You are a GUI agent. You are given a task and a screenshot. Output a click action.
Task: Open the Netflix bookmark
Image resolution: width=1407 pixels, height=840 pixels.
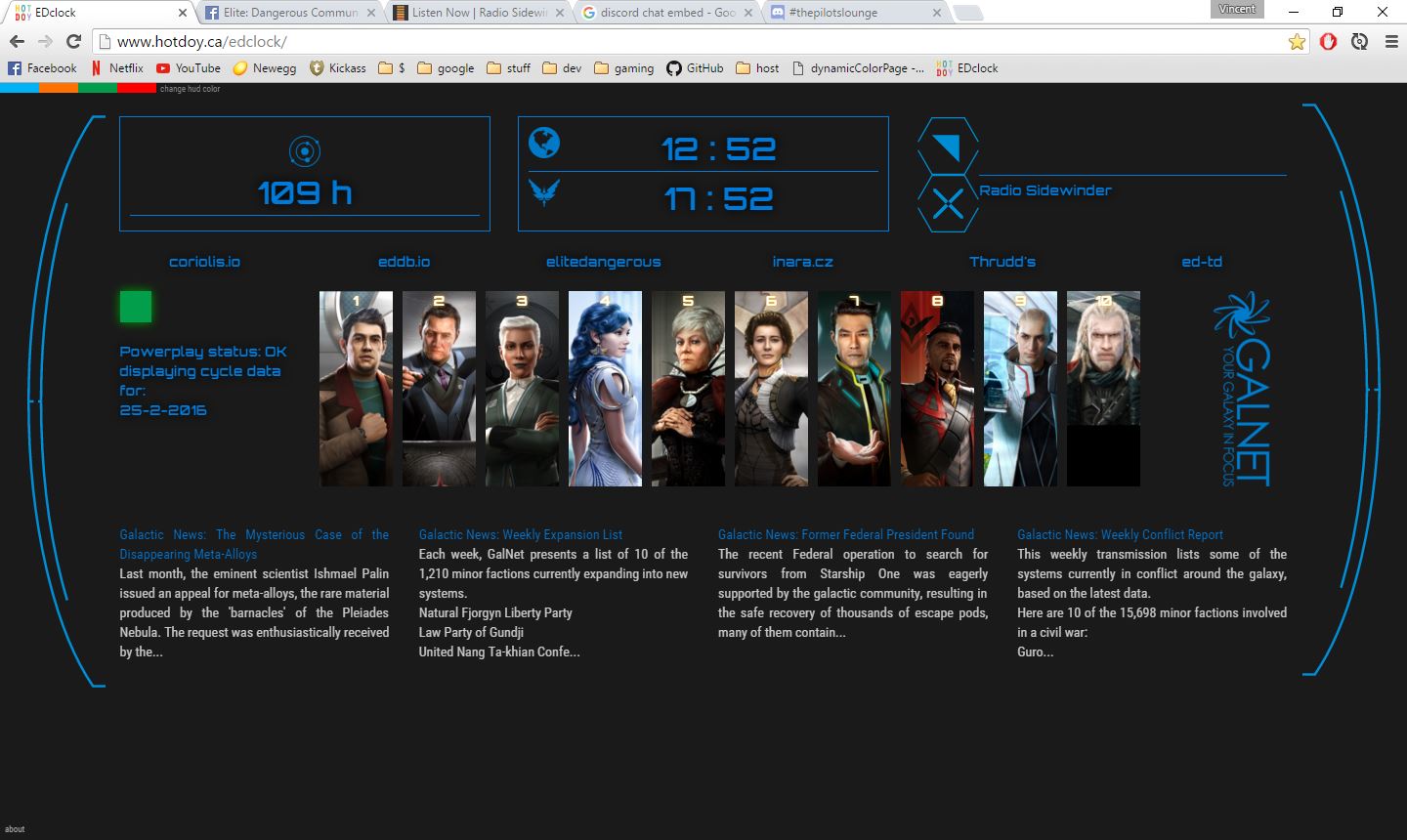coord(117,68)
